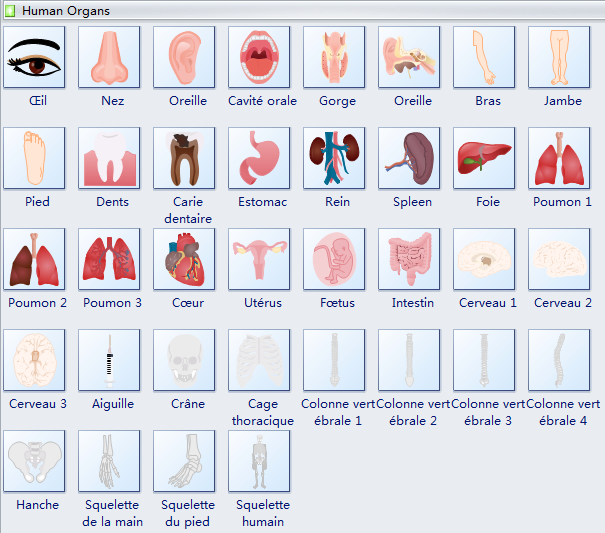The width and height of the screenshot is (605, 533).
Task: Pick the Cerveau 2 brain side view
Action: click(559, 259)
